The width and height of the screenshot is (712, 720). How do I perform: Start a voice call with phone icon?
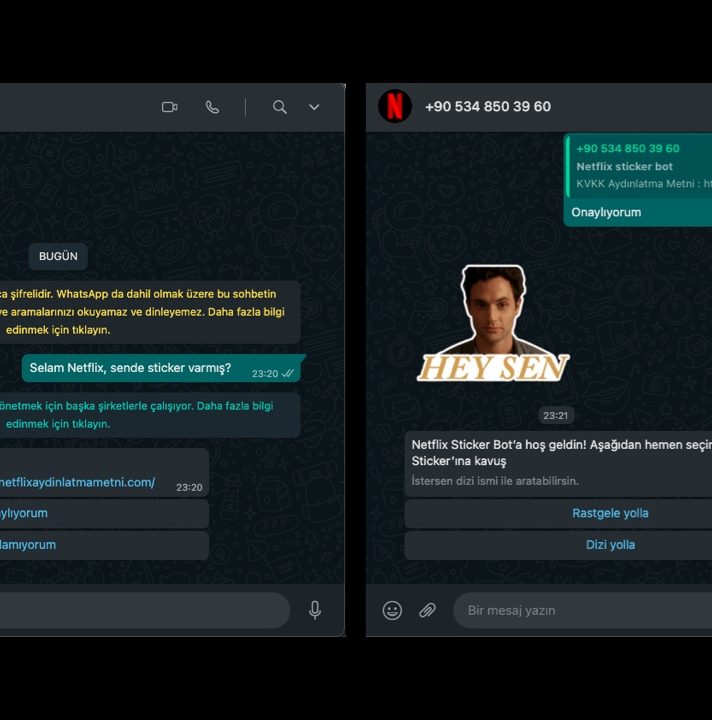tap(212, 107)
